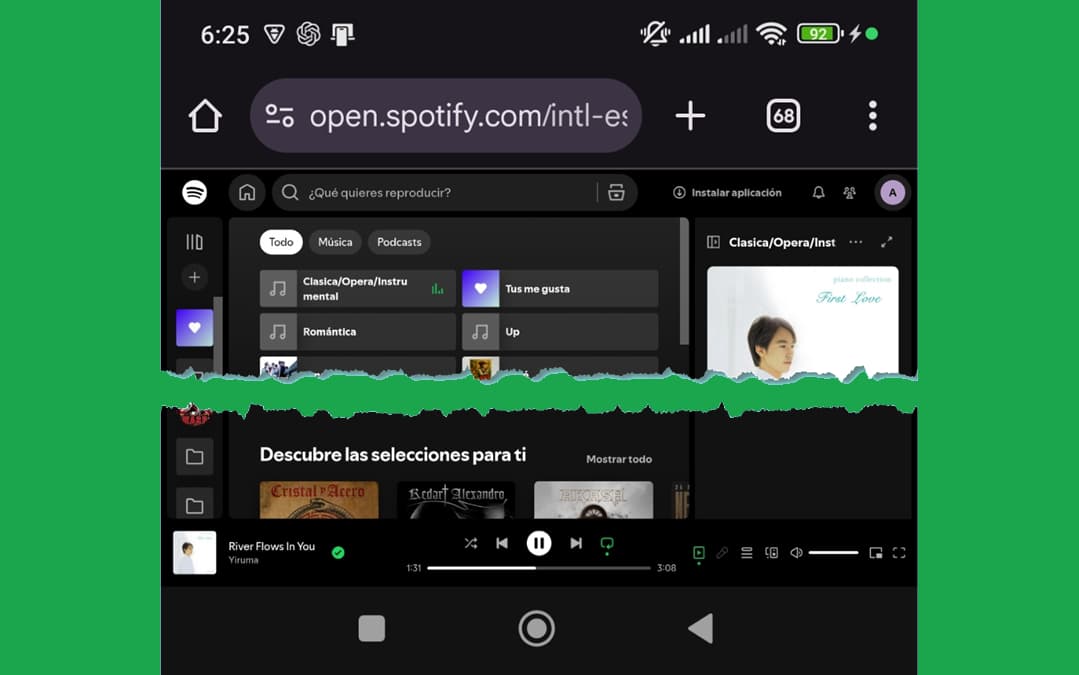
Task: Expand the Clasica/Opera/Inst panel
Action: point(886,242)
